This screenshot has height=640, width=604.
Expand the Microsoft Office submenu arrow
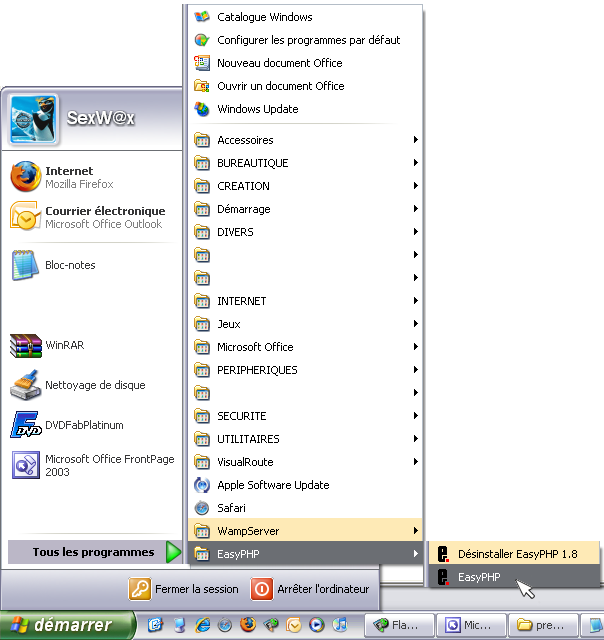415,347
